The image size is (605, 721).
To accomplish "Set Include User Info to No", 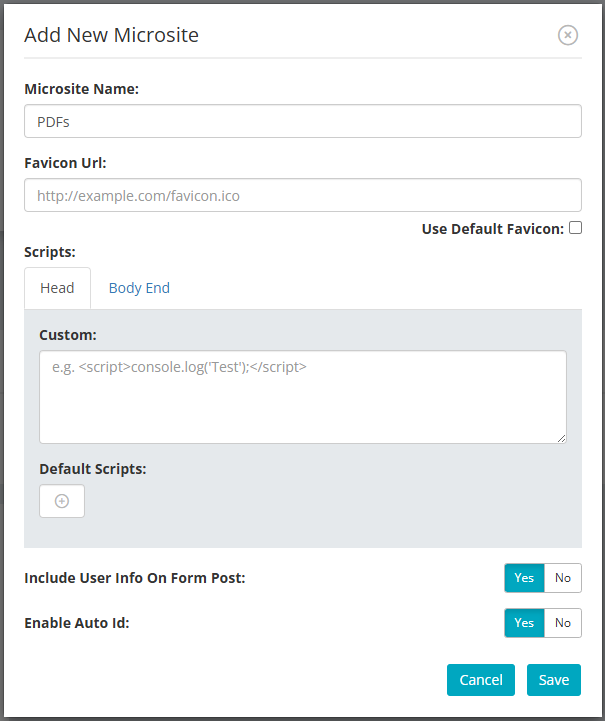I will pos(563,578).
